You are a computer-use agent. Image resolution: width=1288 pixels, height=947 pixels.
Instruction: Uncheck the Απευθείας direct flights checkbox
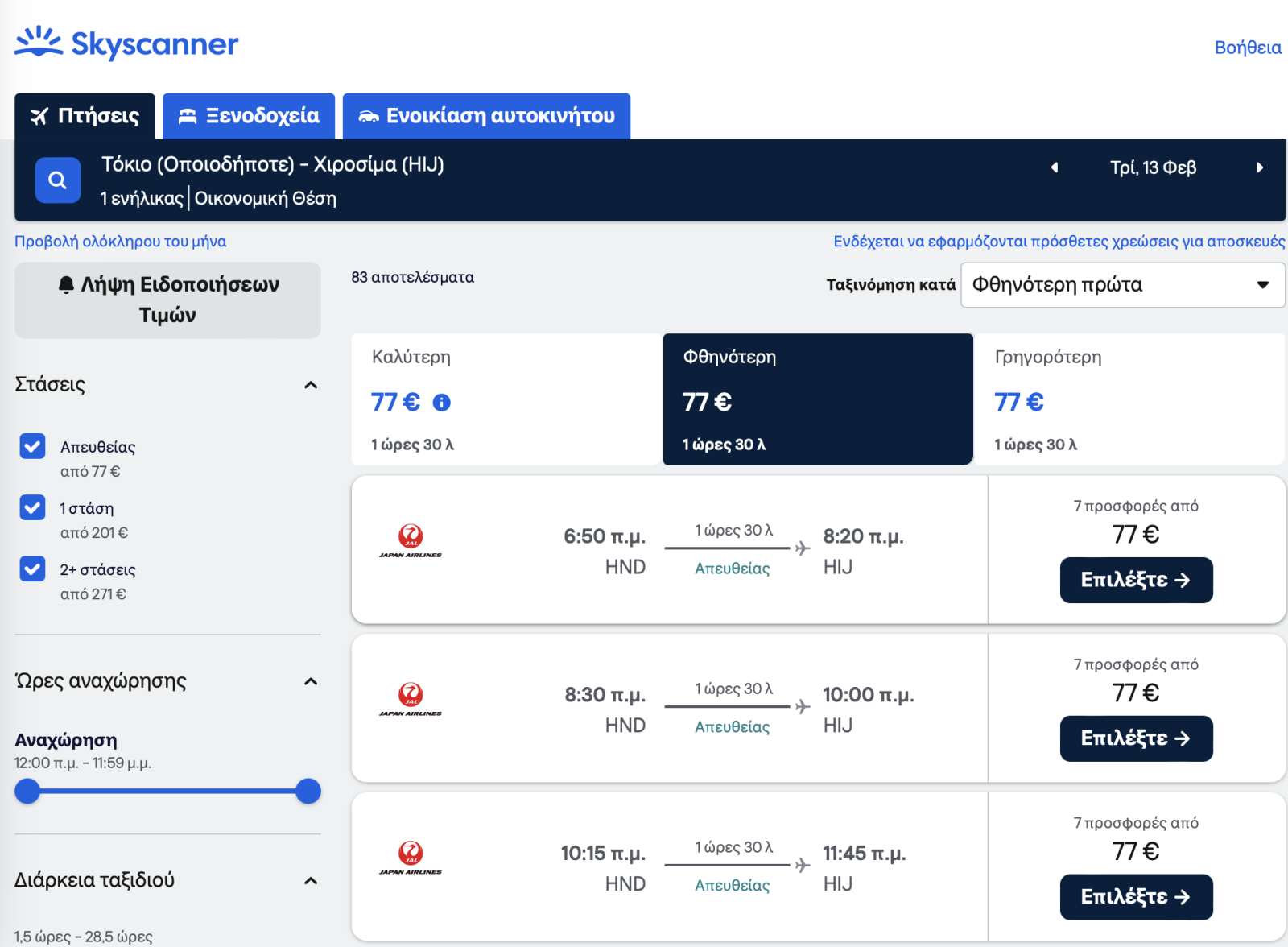32,446
